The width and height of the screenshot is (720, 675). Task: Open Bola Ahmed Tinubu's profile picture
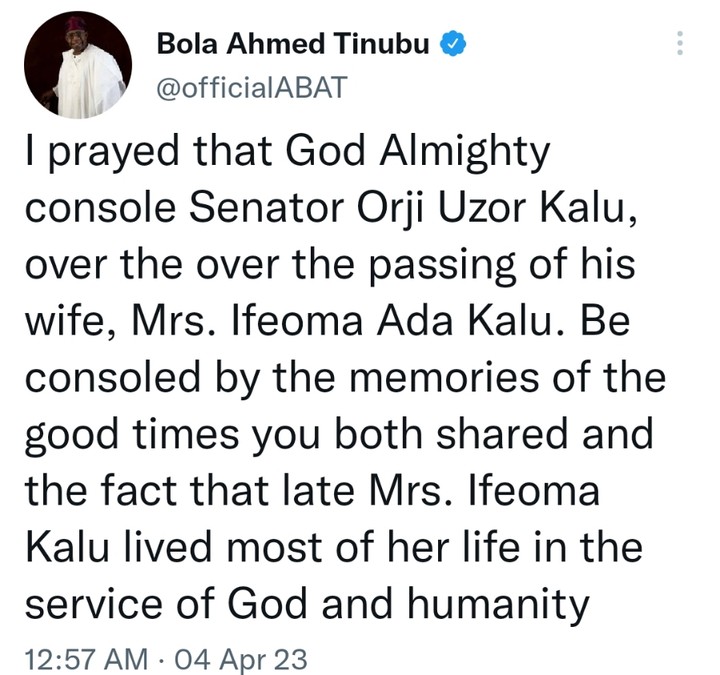pyautogui.click(x=79, y=66)
